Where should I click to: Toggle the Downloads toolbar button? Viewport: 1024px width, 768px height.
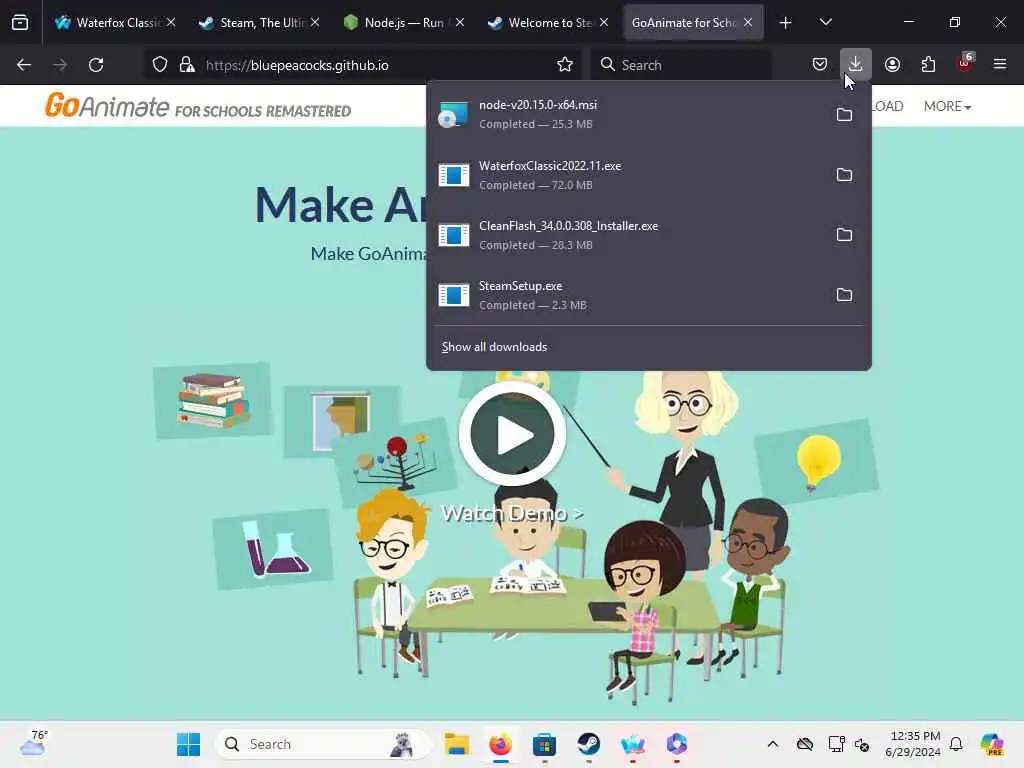click(856, 64)
